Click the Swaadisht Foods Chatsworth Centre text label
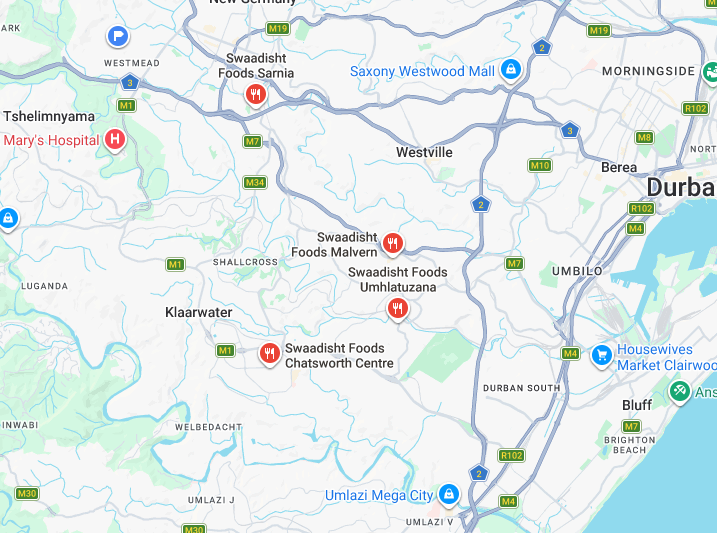 [x=339, y=356]
